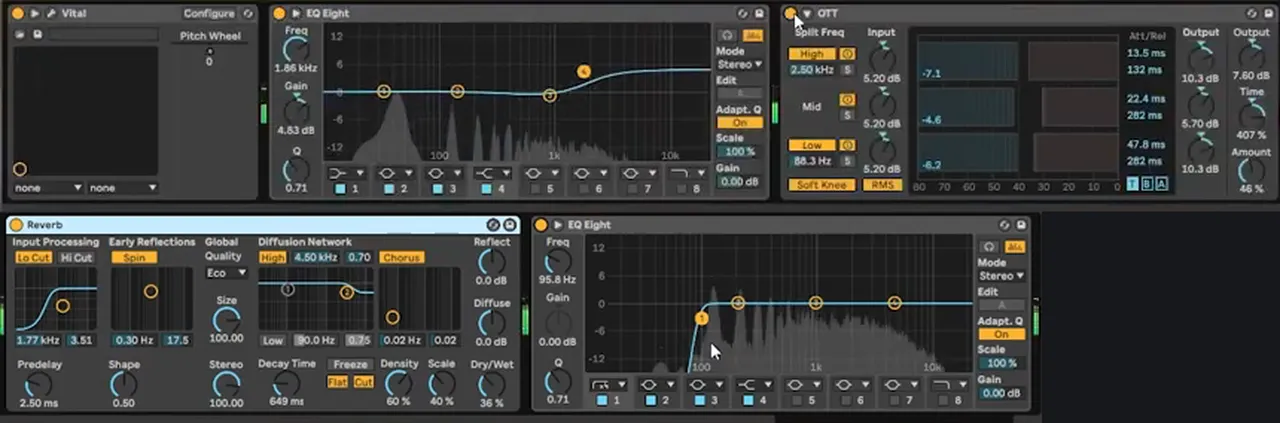Toggle the OTT device activator
Image resolution: width=1280 pixels, height=423 pixels.
(790, 14)
